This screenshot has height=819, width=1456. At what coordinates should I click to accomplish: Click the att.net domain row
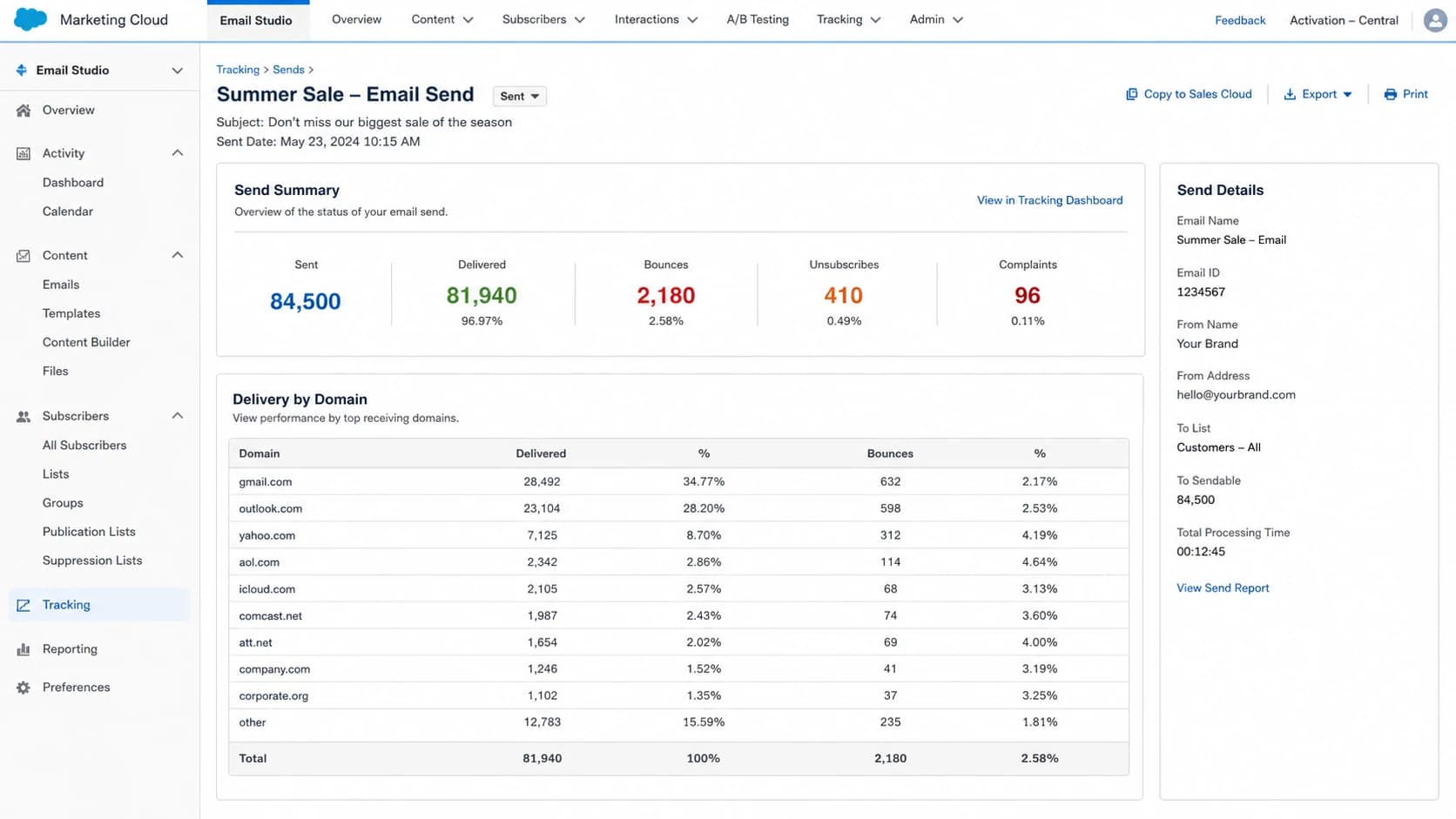click(x=678, y=642)
